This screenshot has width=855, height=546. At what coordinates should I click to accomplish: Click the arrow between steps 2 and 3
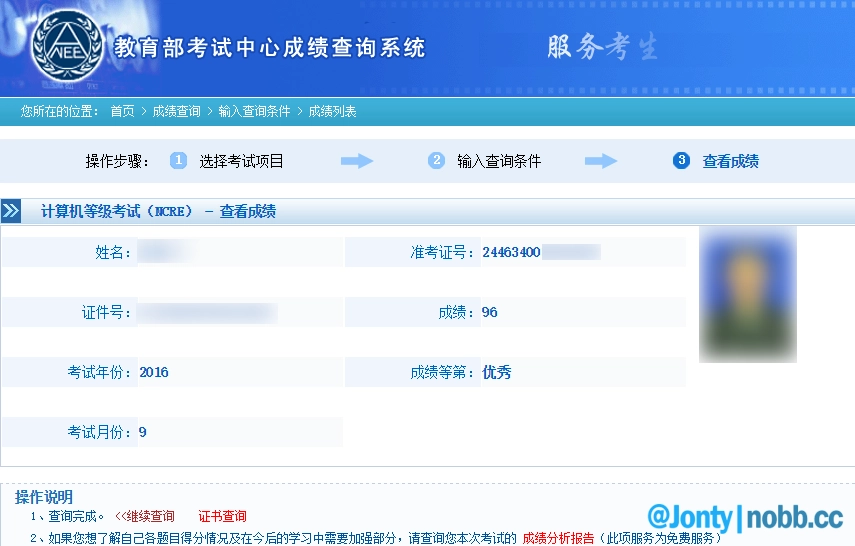(601, 161)
